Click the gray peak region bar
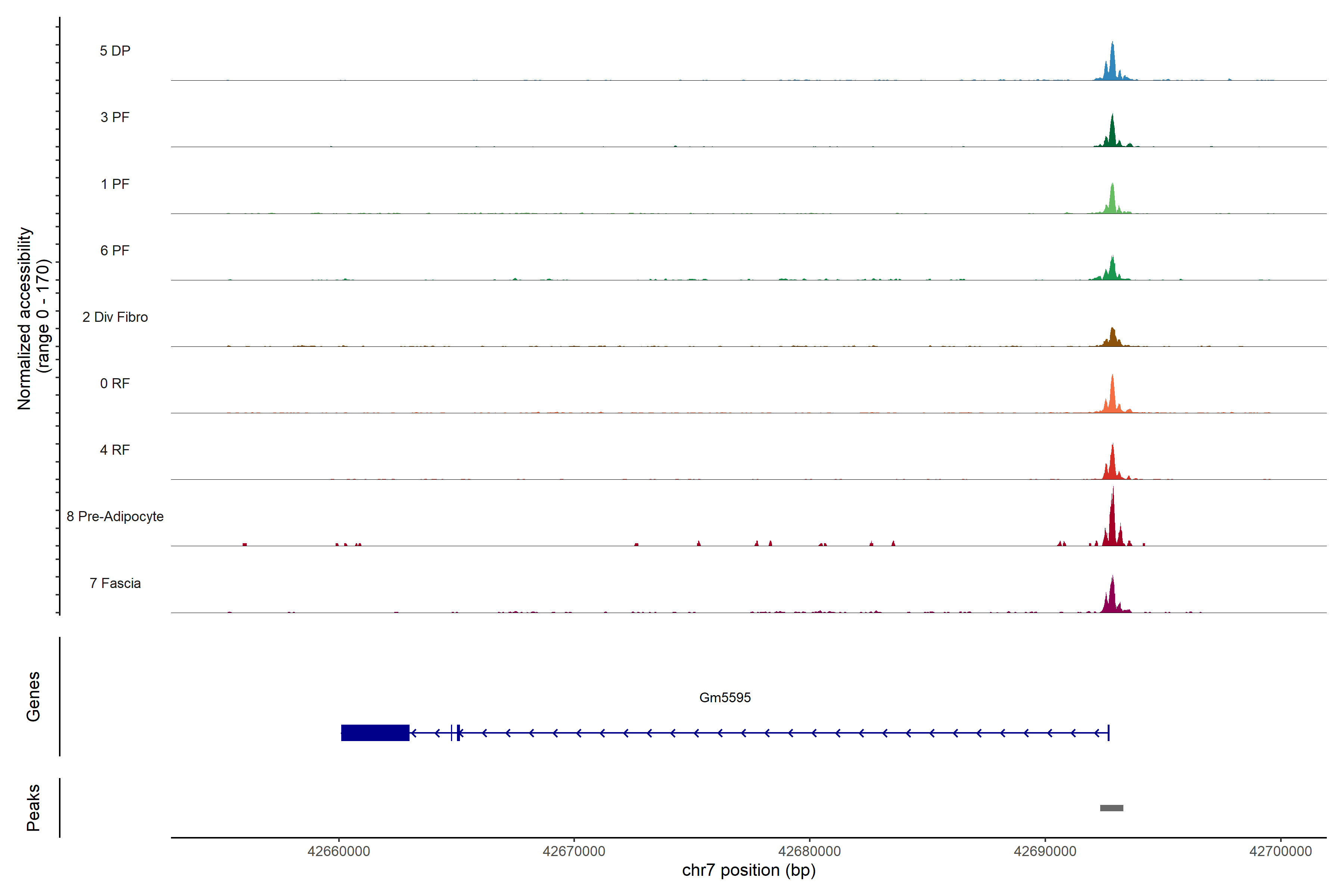Image resolution: width=1344 pixels, height=896 pixels. pos(1111,808)
